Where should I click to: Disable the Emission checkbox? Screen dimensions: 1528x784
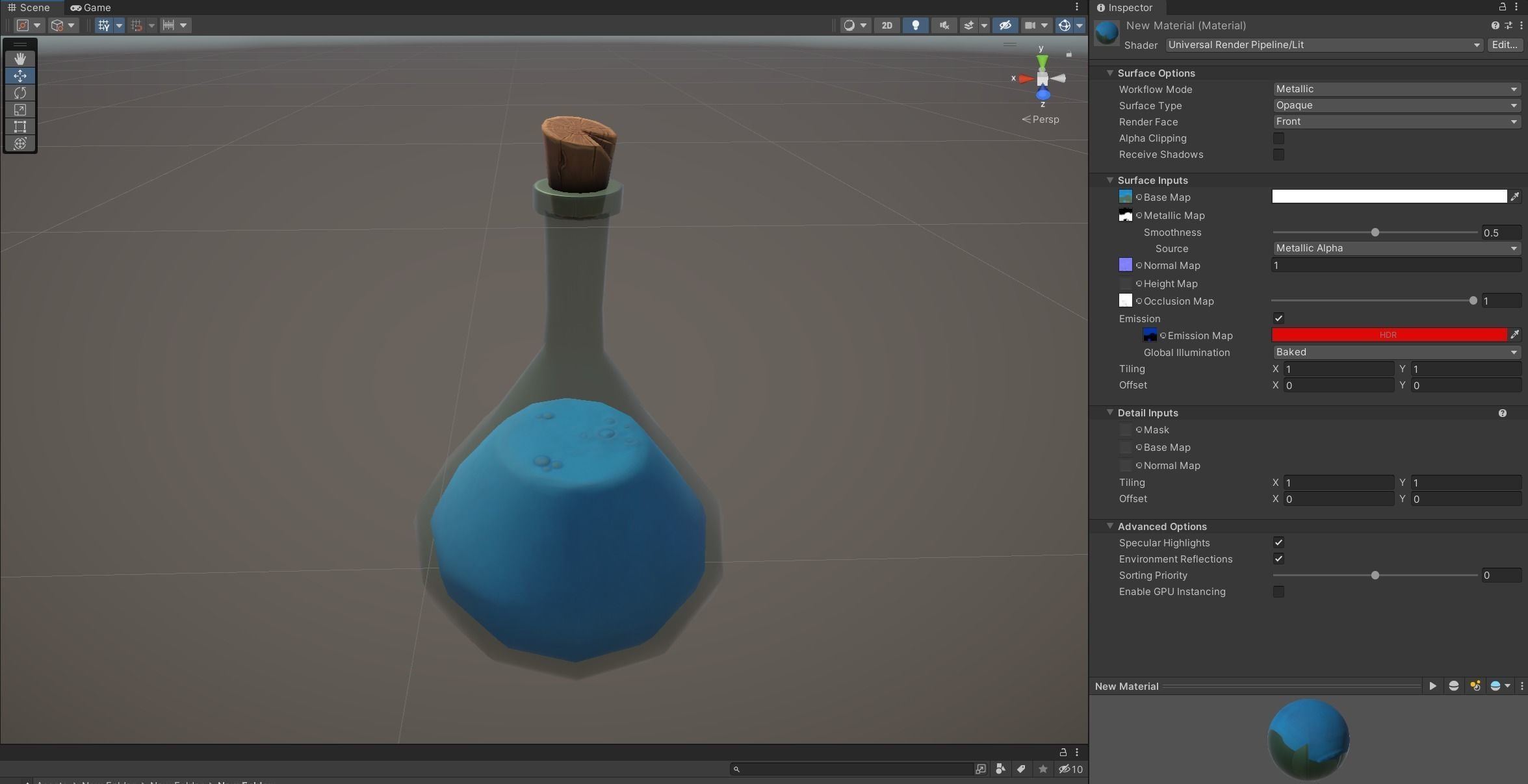(x=1278, y=318)
